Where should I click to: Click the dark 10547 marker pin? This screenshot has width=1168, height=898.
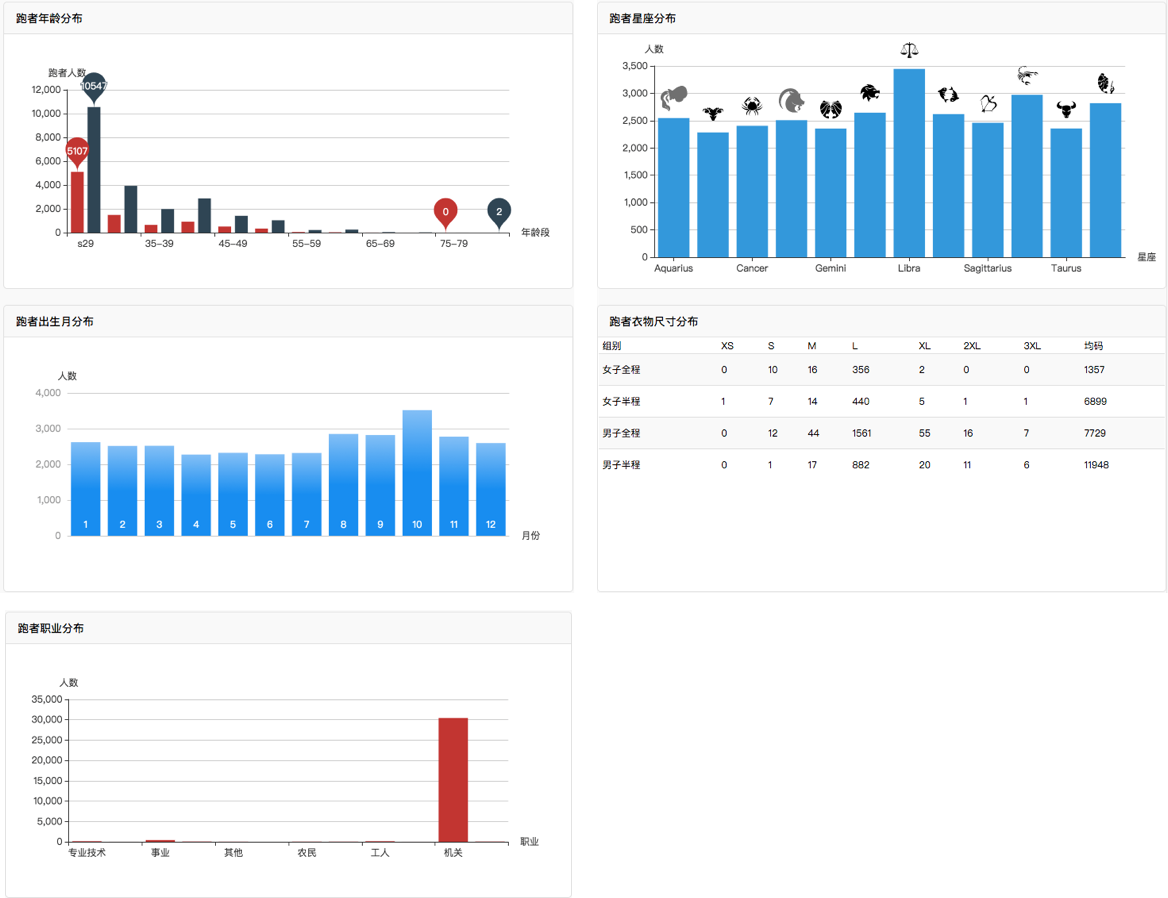pyautogui.click(x=94, y=87)
